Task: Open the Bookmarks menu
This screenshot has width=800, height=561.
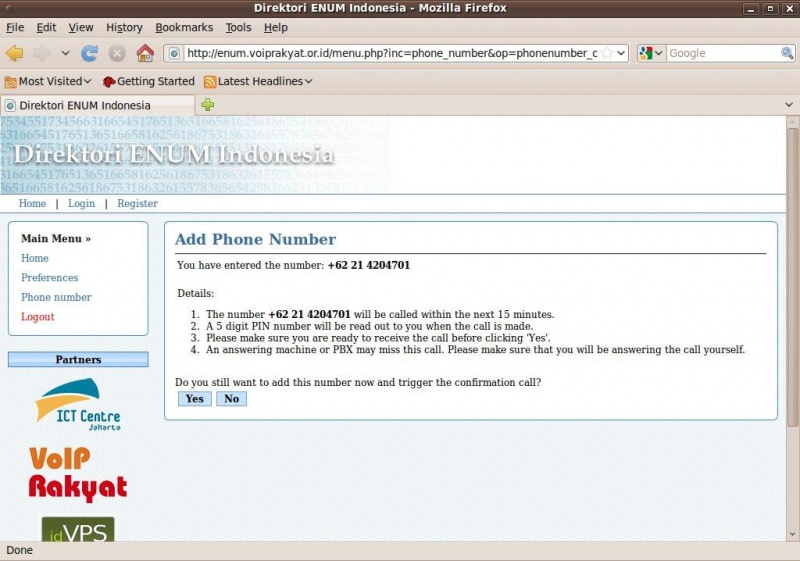Action: click(x=184, y=27)
